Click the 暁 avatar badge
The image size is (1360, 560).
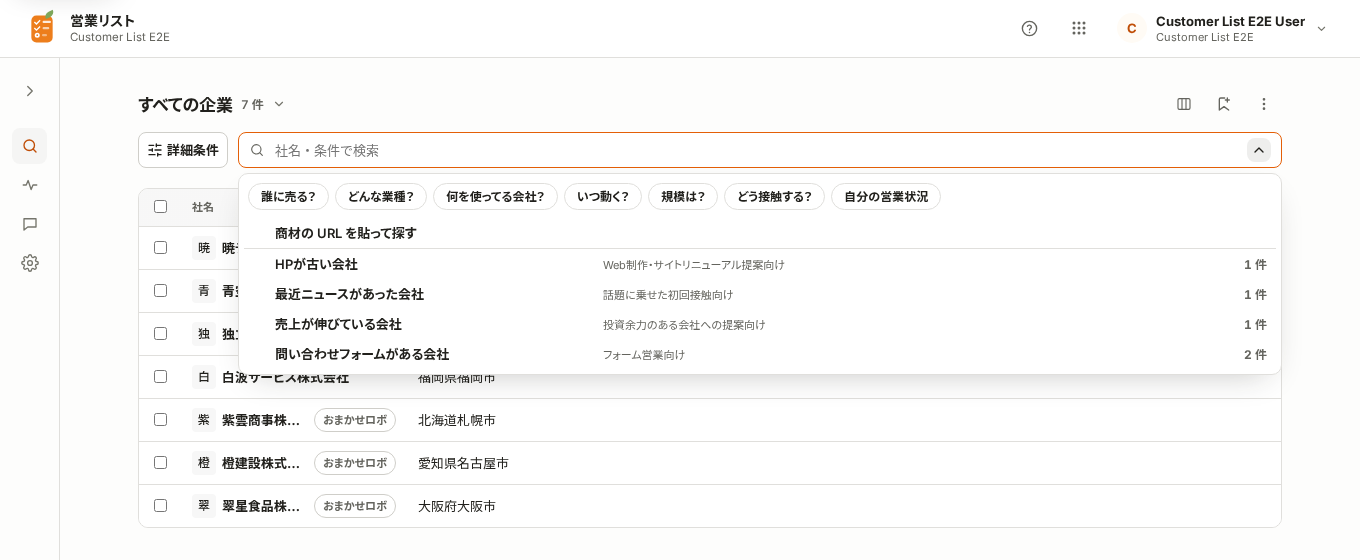tap(204, 248)
